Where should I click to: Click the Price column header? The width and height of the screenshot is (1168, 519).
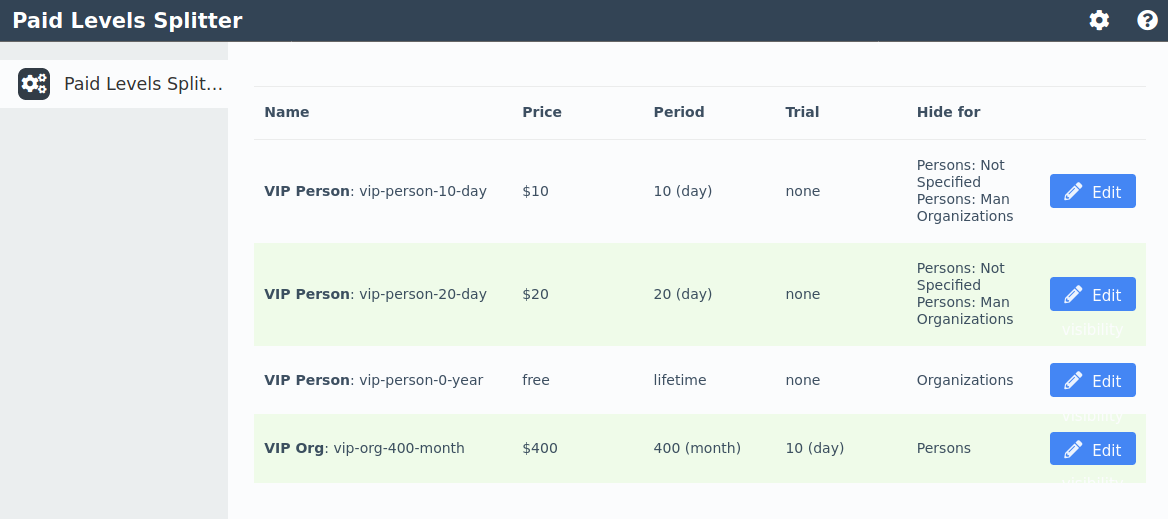coord(542,112)
